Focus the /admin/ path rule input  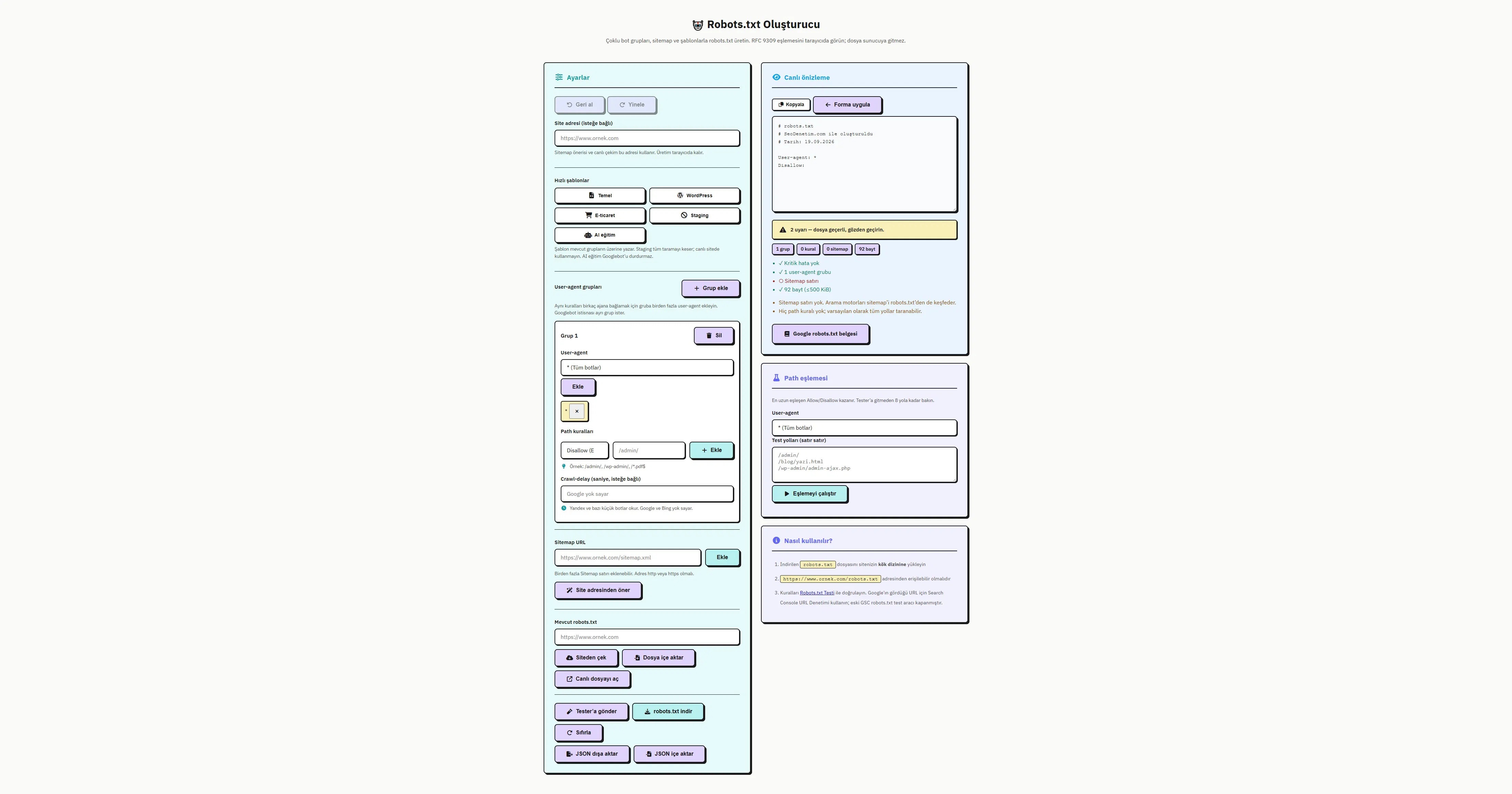coord(649,451)
